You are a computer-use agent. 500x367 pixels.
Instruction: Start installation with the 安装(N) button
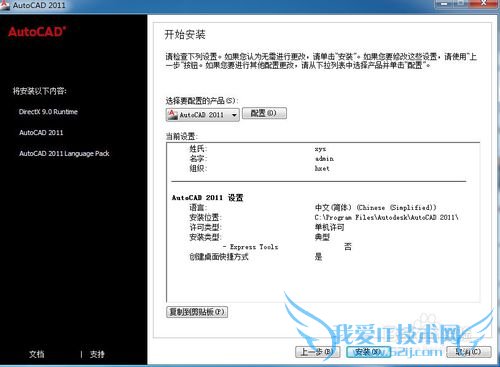tap(368, 352)
